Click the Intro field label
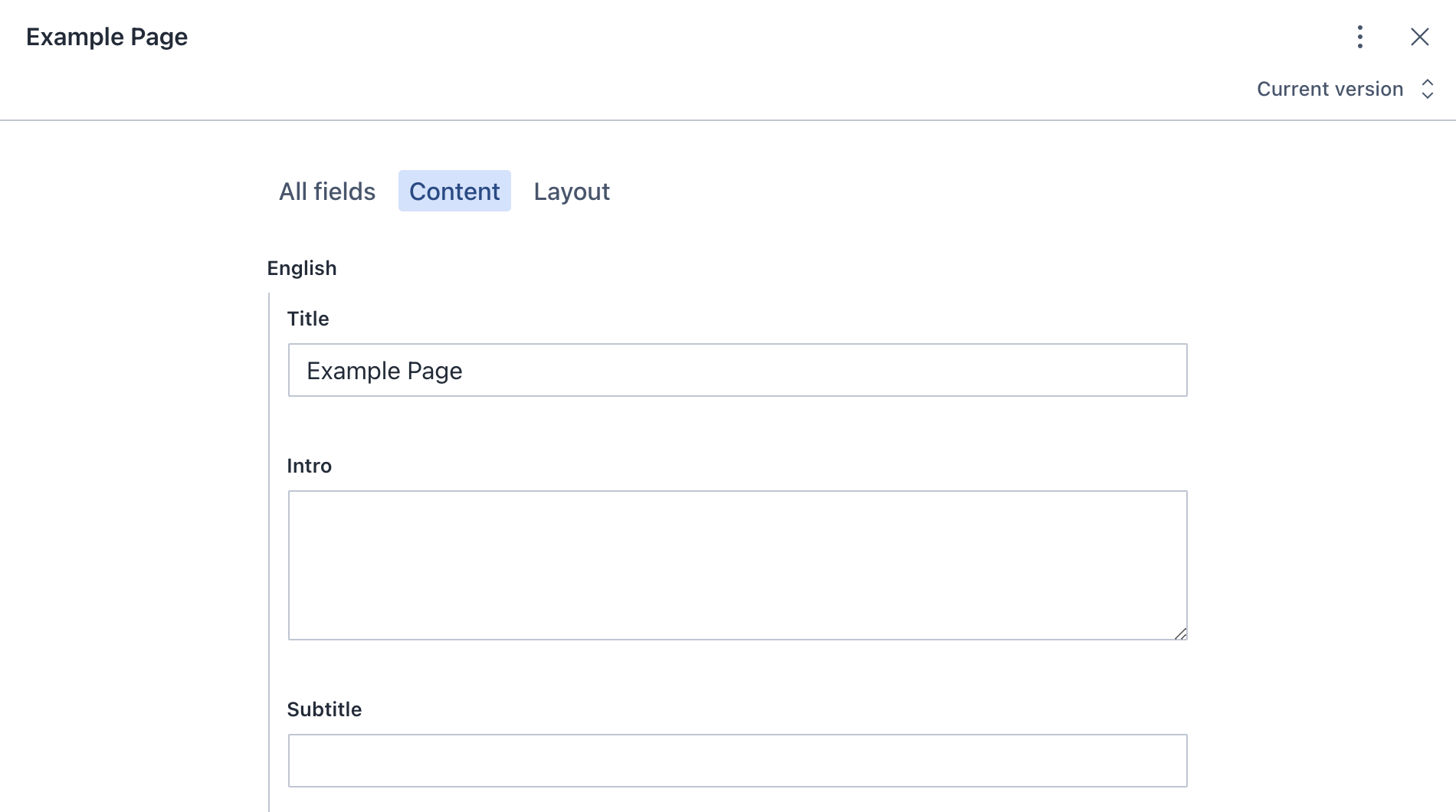The width and height of the screenshot is (1456, 812). coord(310,466)
